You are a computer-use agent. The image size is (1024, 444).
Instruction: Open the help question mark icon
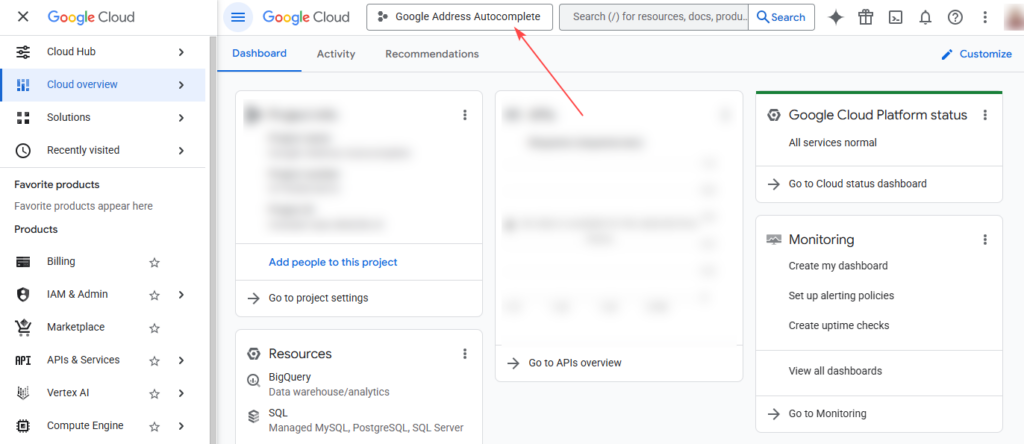click(x=955, y=17)
